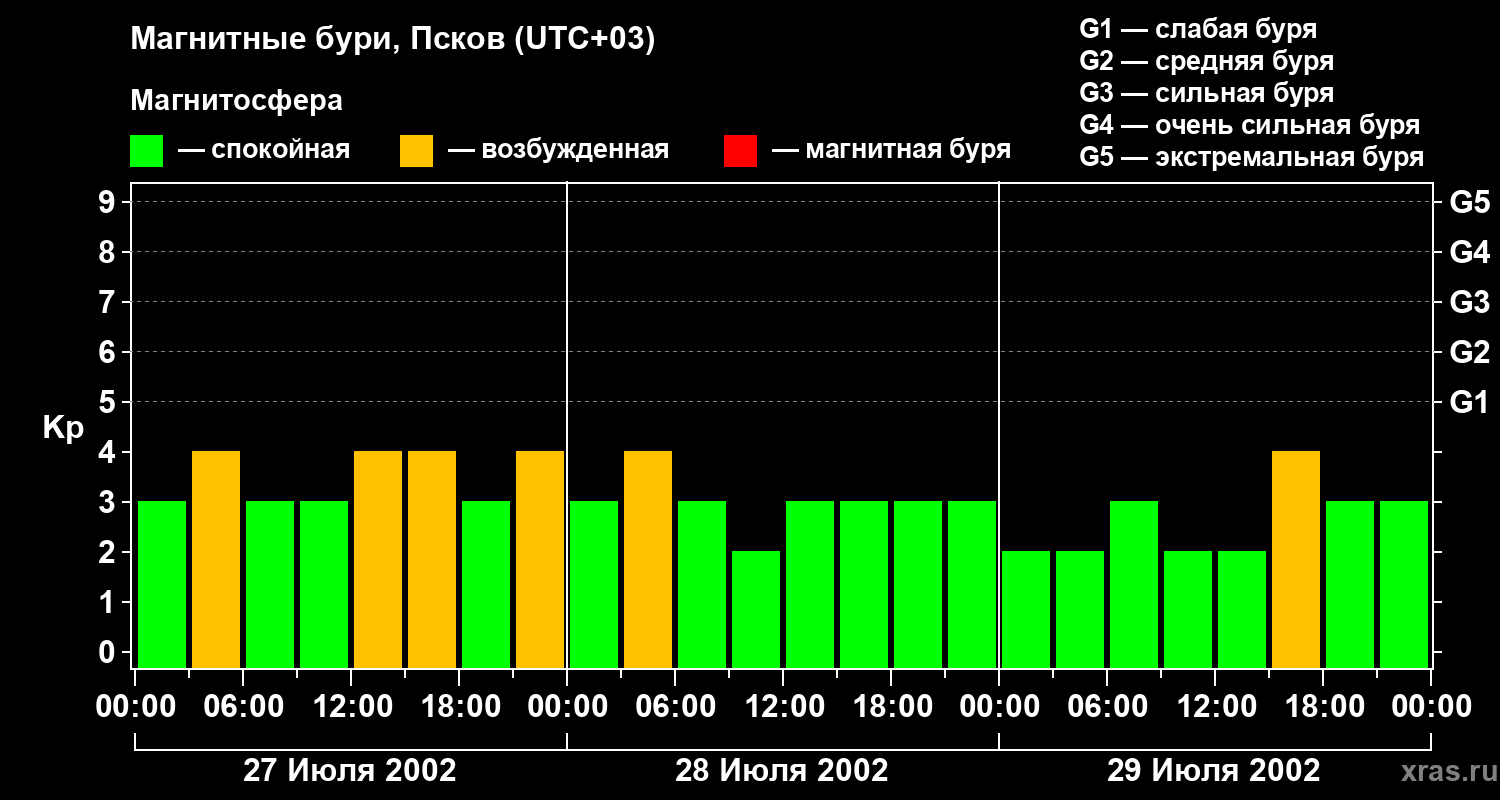
Task: Click the 'Магнитосфера' heading
Action: 236,101
